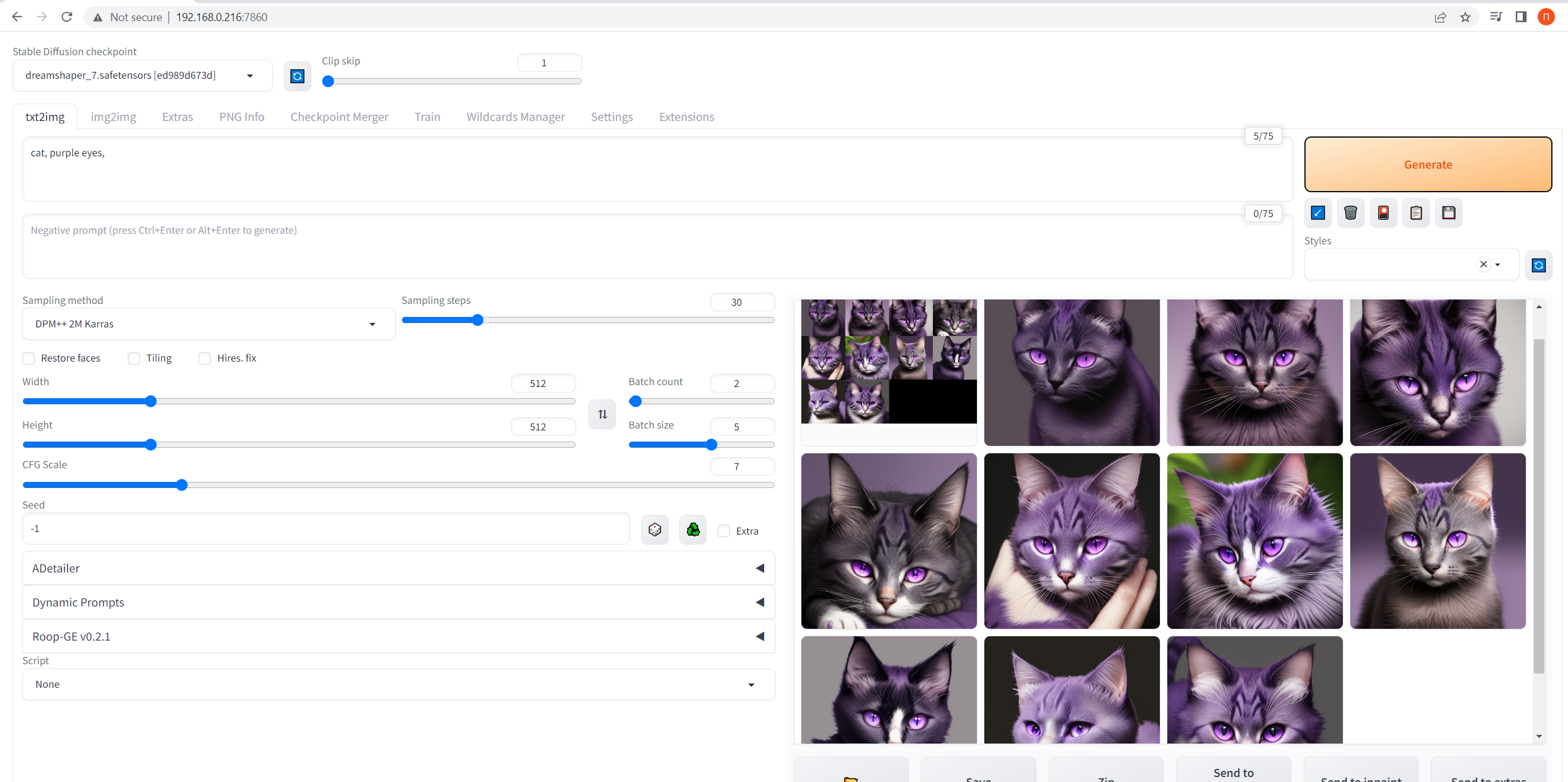Open the cat with green background thumbnail

pyautogui.click(x=1255, y=541)
